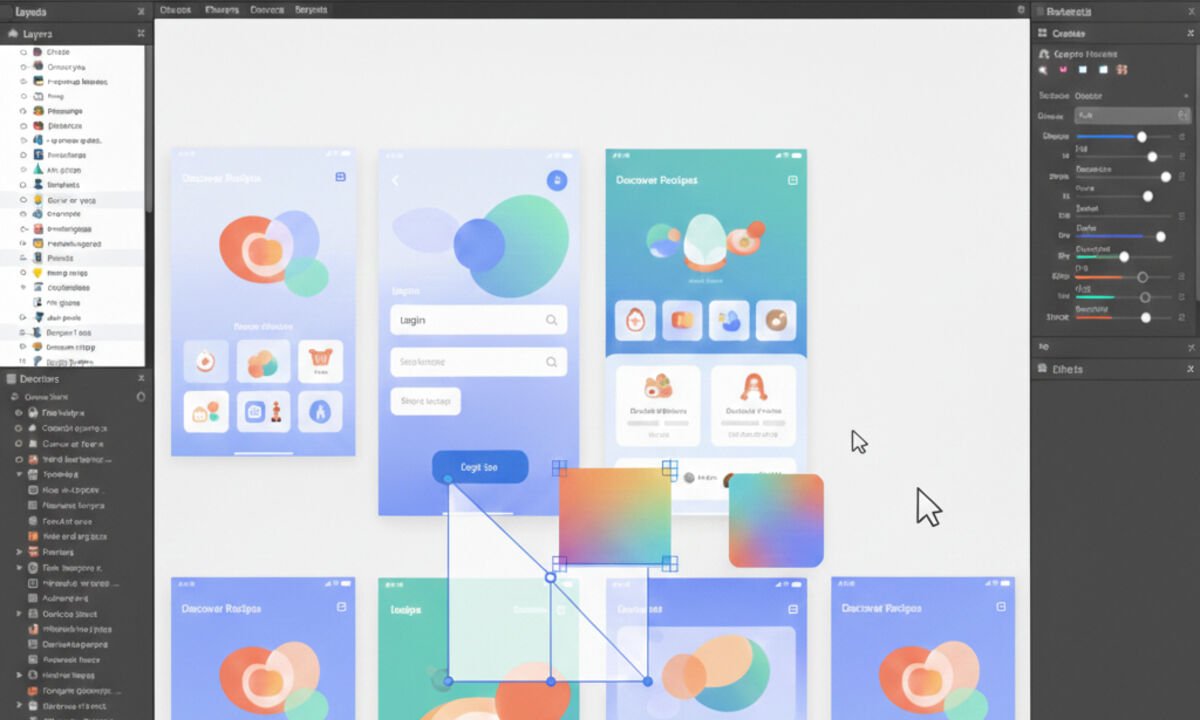Click the donut icon tile in the teal mockup

(x=776, y=320)
